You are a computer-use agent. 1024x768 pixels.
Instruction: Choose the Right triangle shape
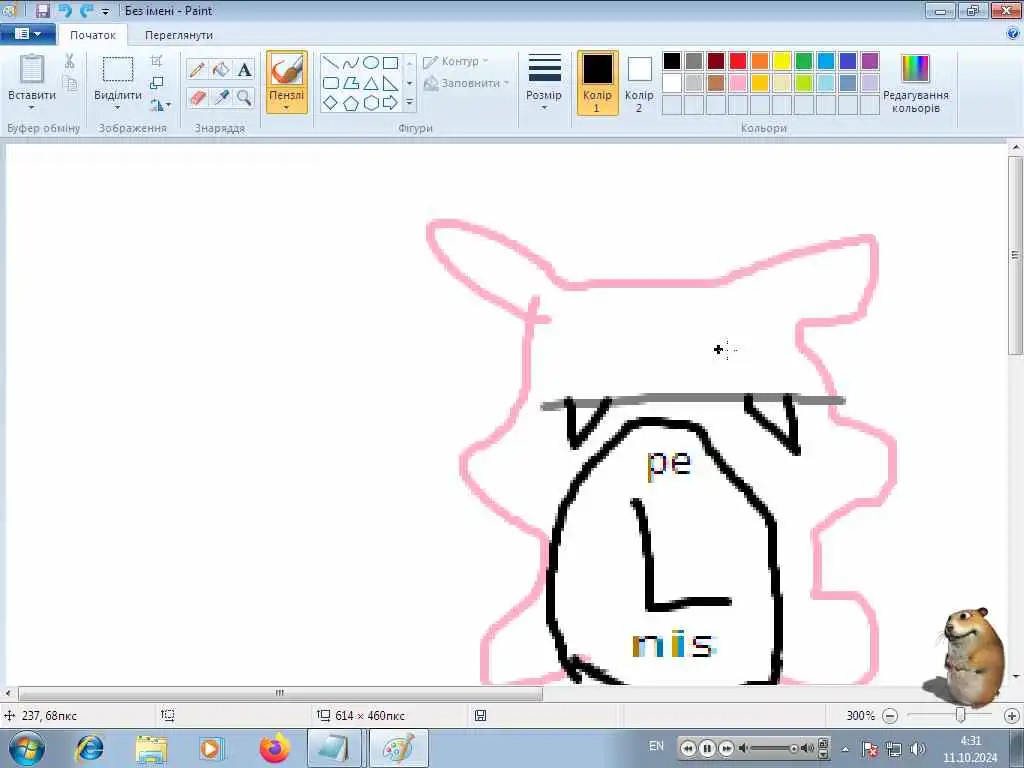[x=391, y=83]
